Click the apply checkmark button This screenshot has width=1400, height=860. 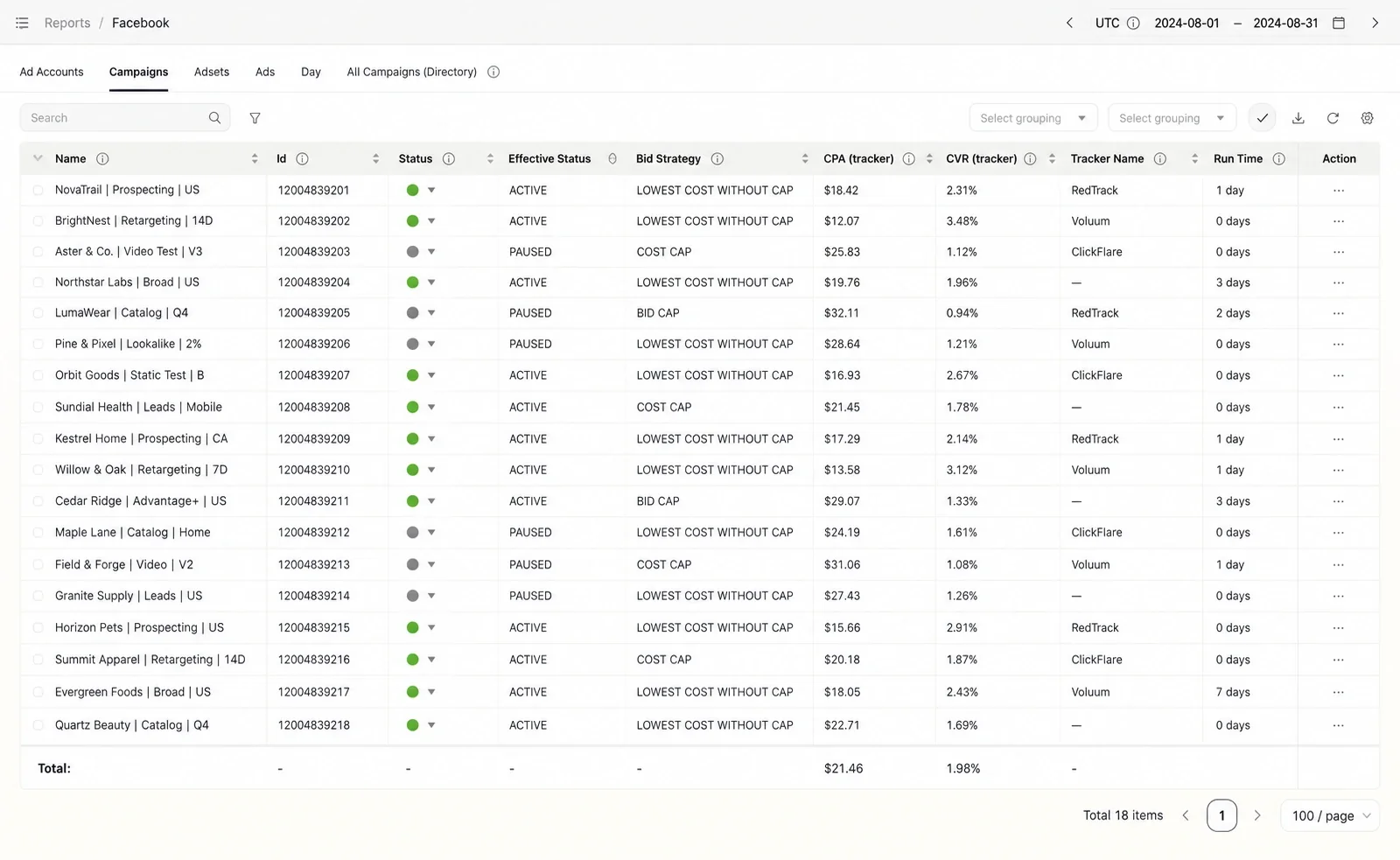pyautogui.click(x=1262, y=118)
